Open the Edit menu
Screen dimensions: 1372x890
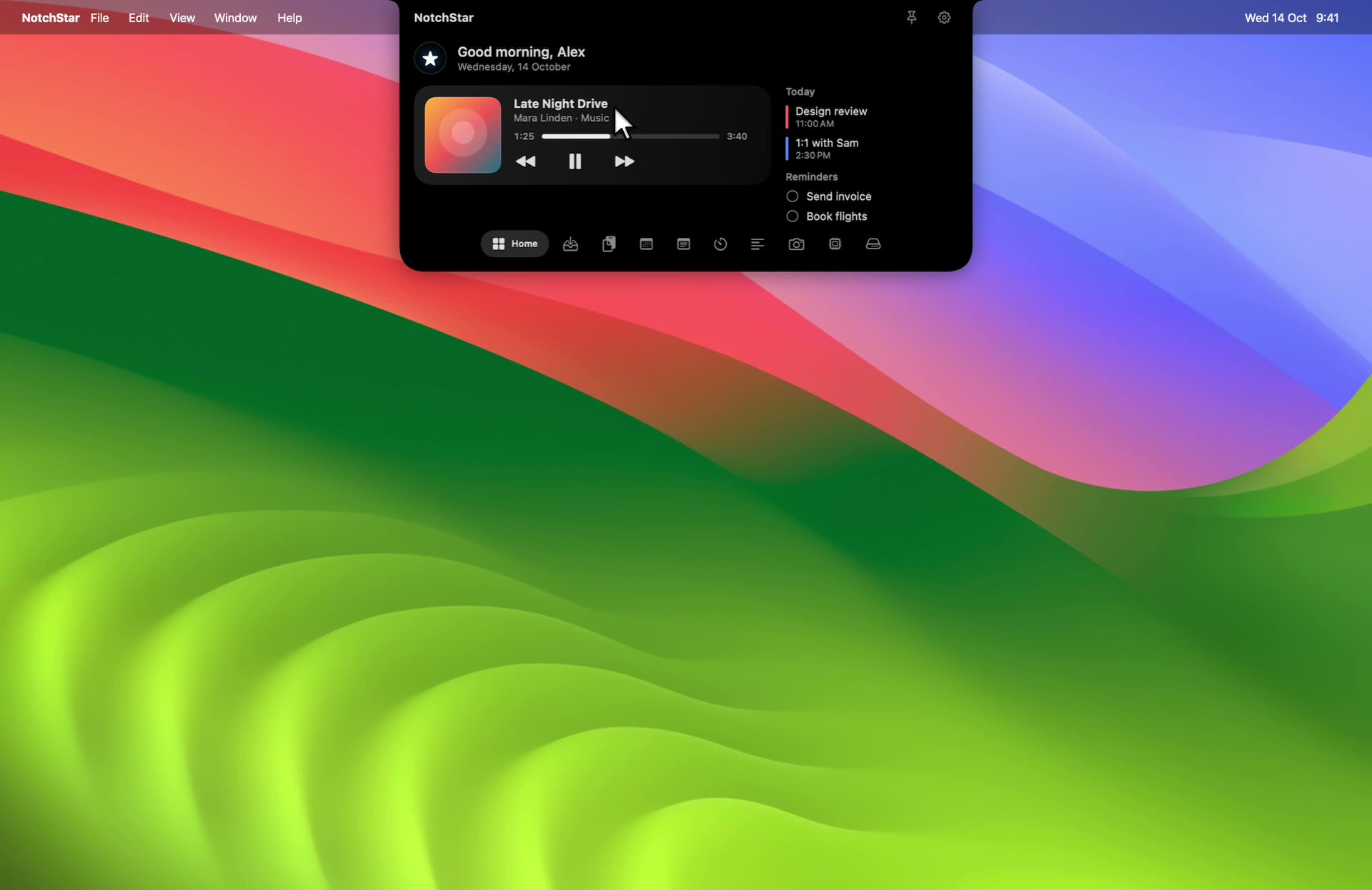click(139, 18)
